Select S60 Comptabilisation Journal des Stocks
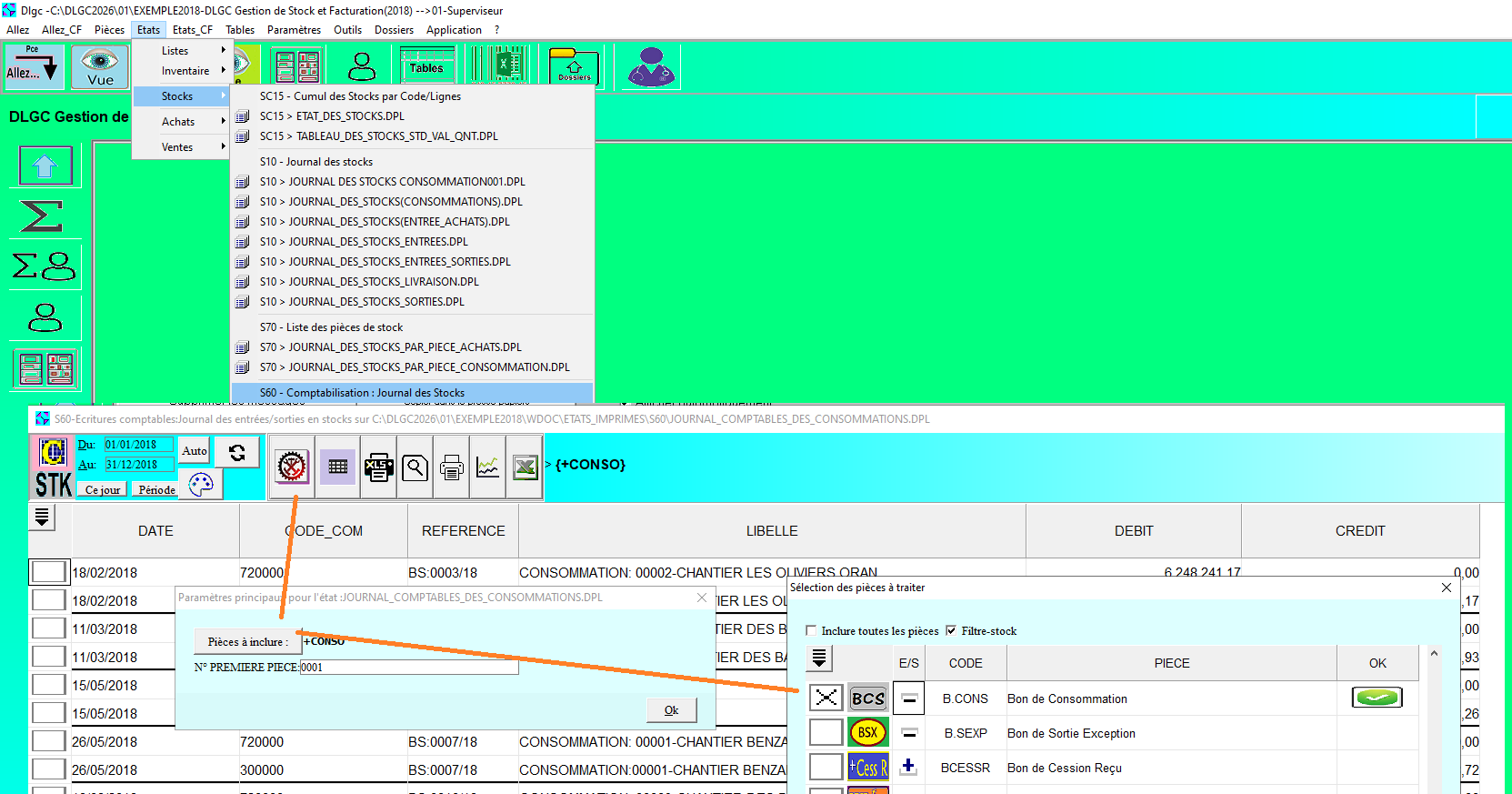 tap(362, 393)
